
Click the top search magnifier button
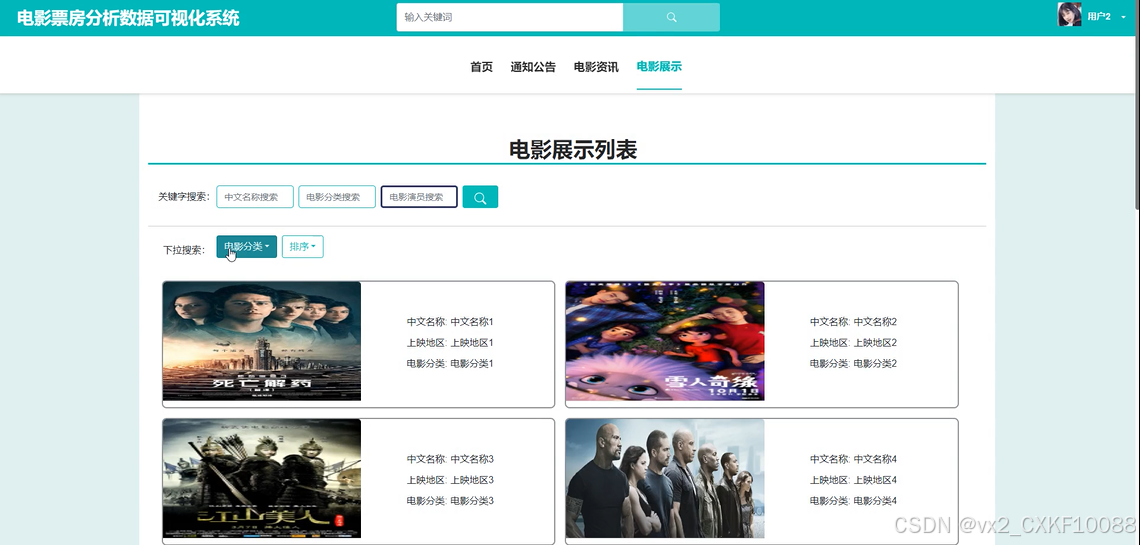point(671,17)
